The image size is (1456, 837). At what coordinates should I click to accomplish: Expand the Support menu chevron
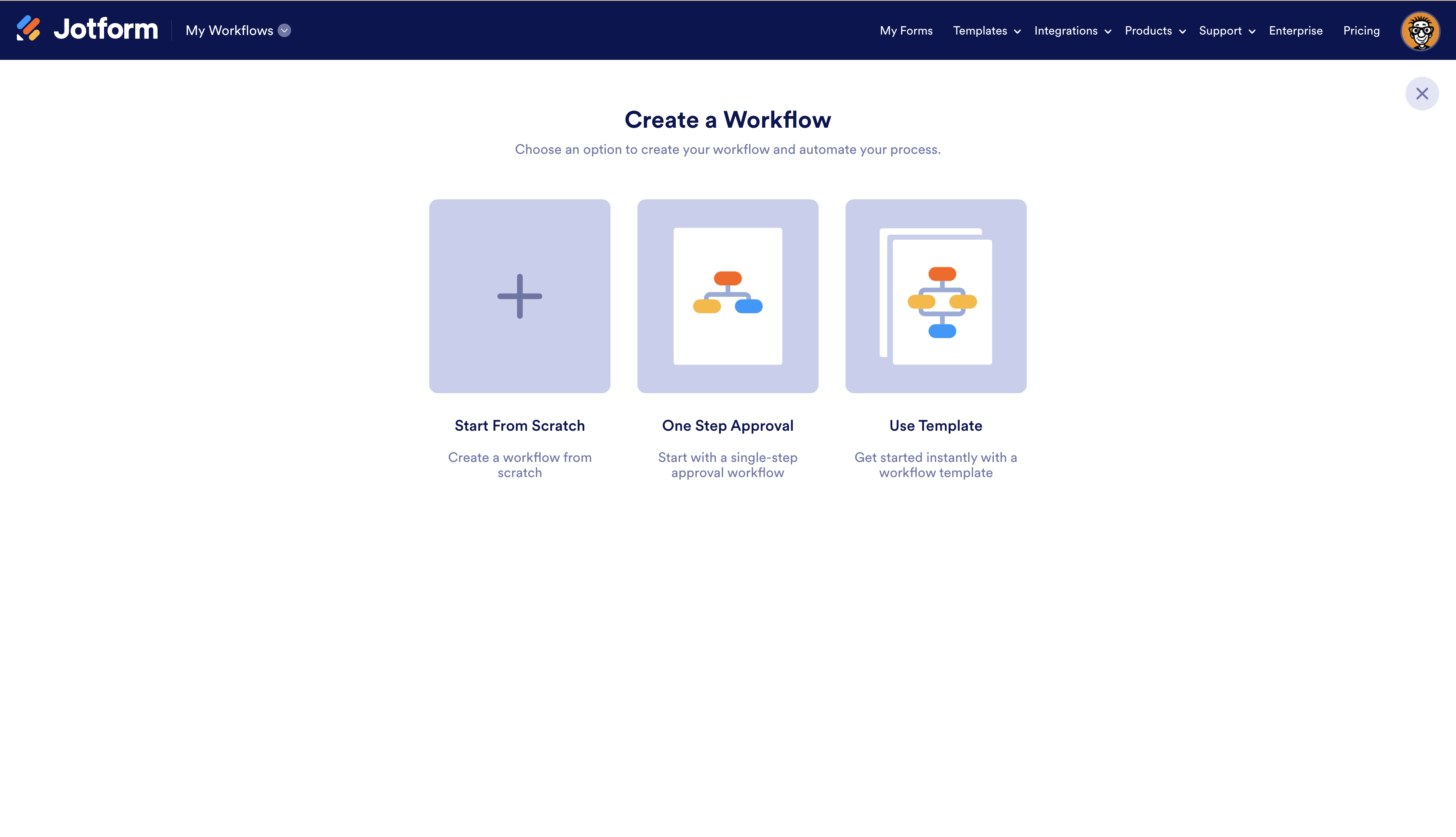[x=1252, y=32]
